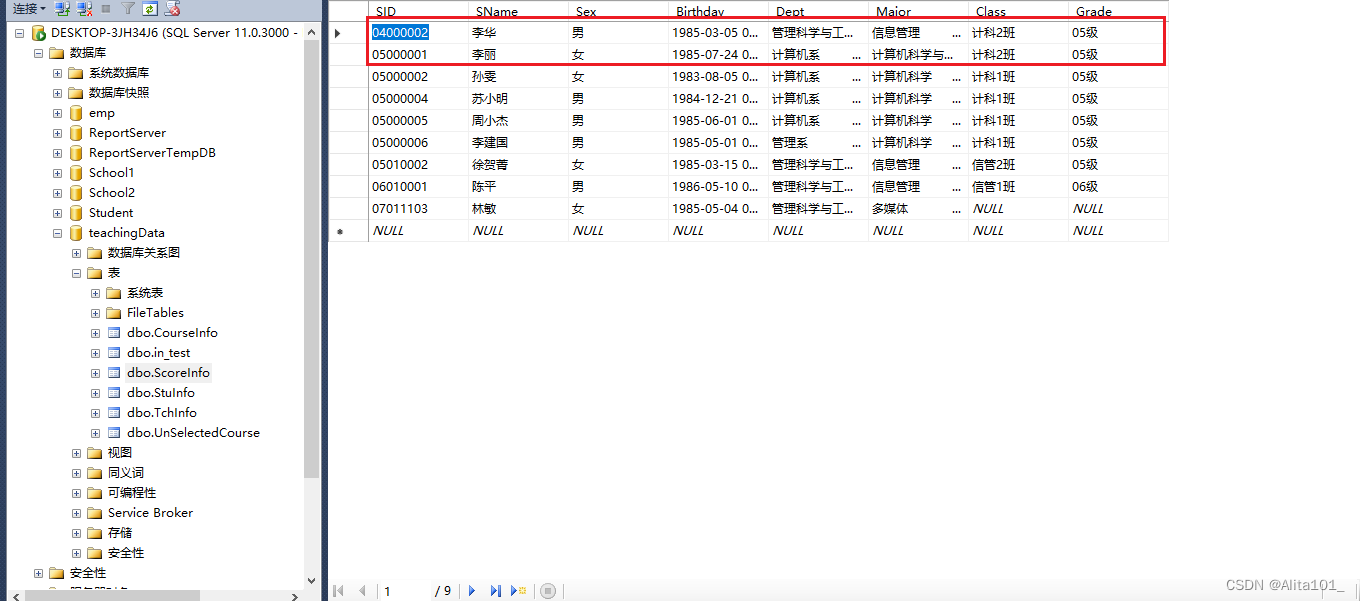Click the move to last row icon

(495, 590)
